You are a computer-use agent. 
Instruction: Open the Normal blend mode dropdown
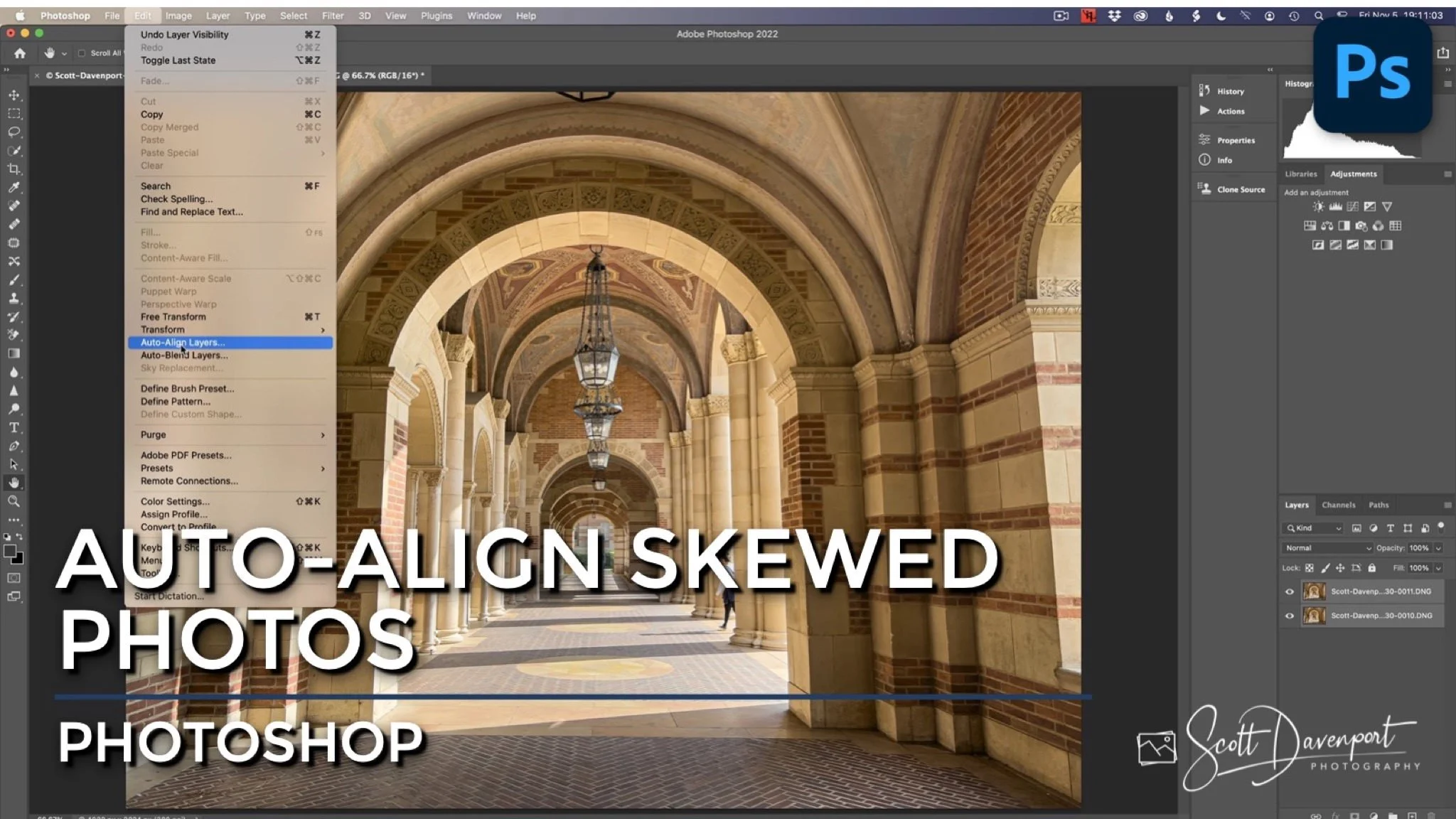(x=1327, y=548)
